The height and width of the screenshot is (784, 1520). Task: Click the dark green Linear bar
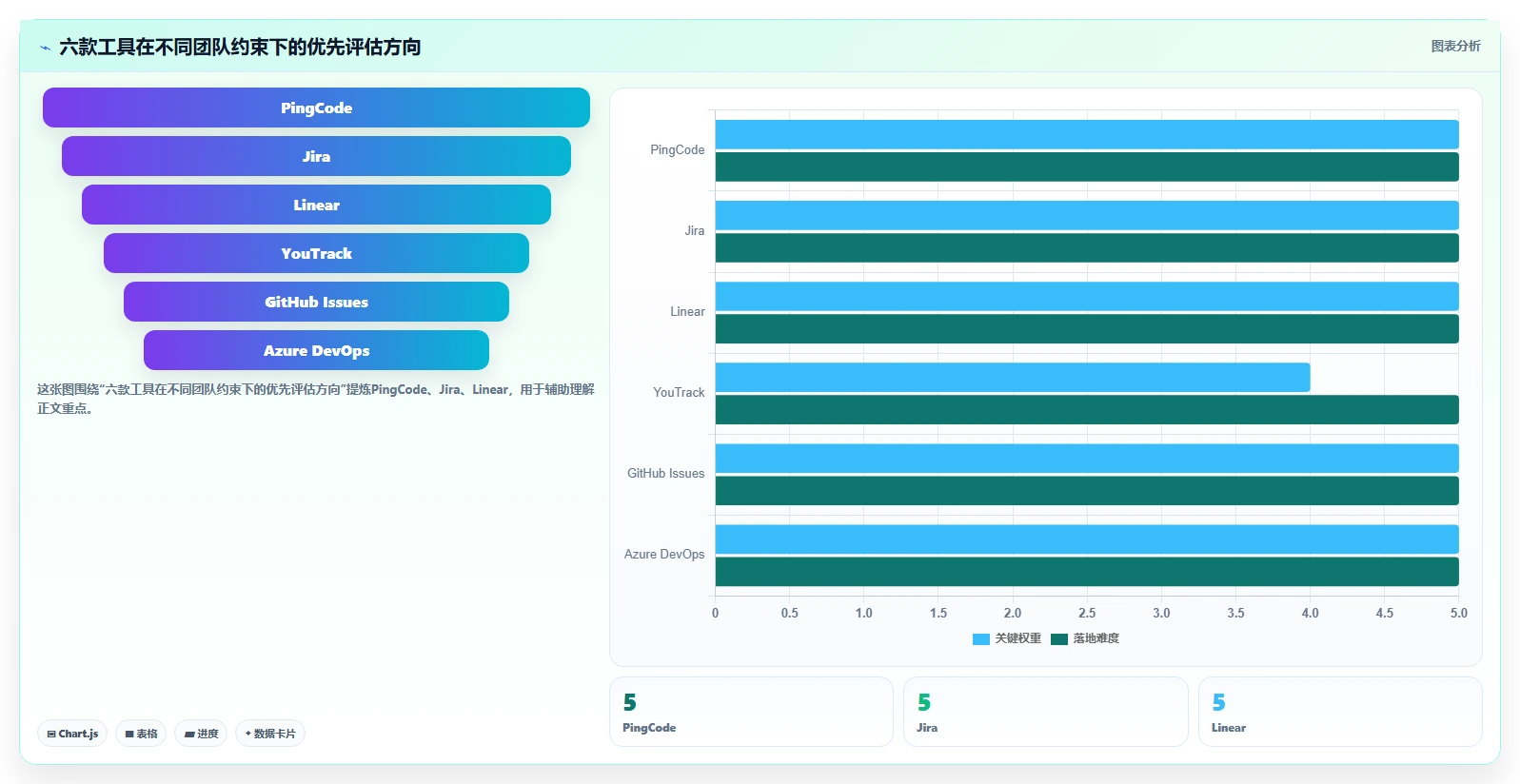click(x=1087, y=328)
